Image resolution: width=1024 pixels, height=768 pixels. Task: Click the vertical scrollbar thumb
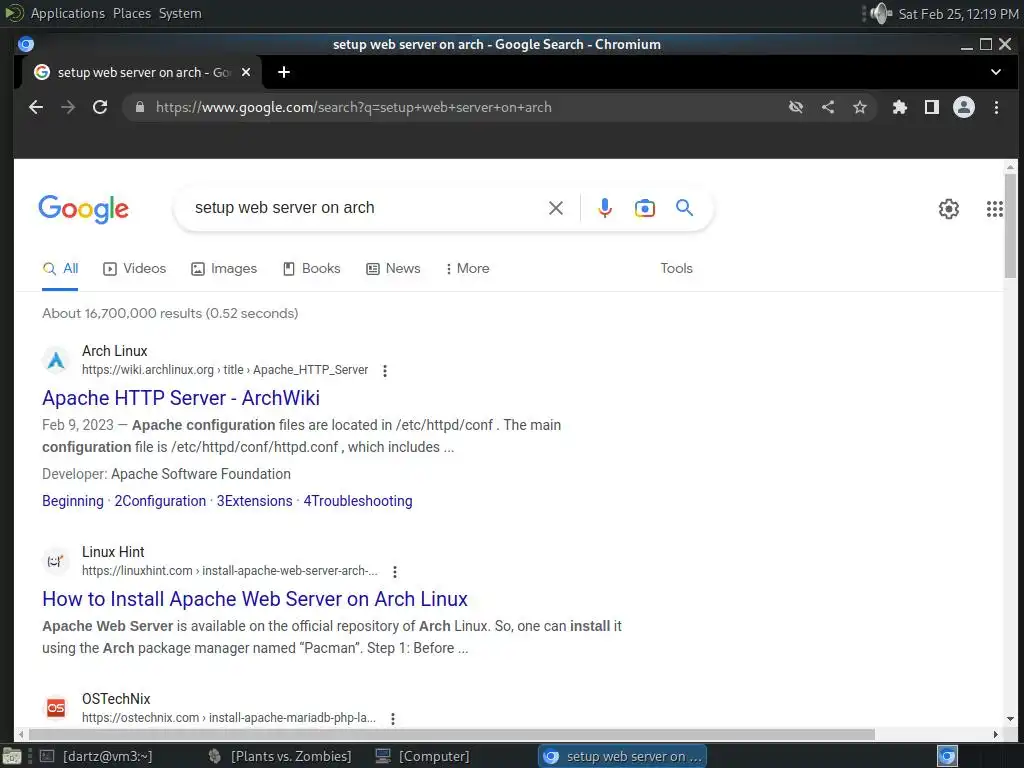[1010, 226]
